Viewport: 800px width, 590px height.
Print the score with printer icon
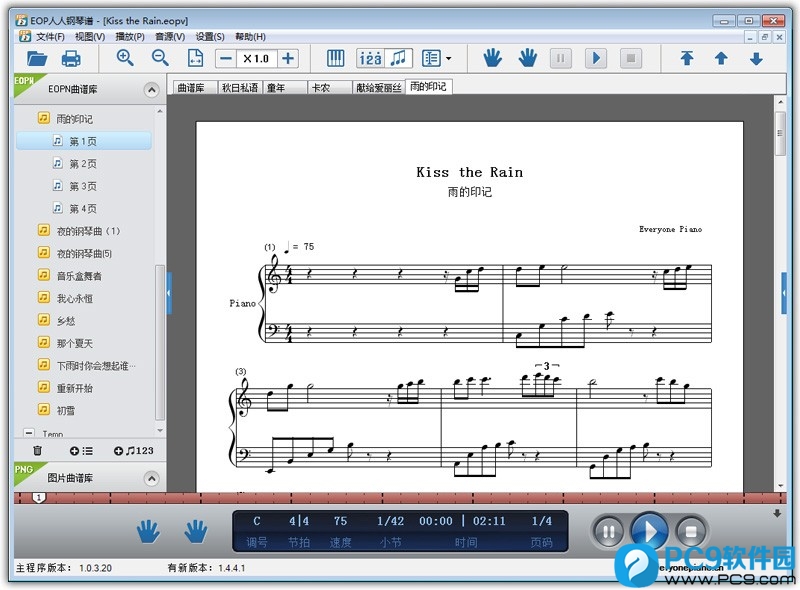coord(71,59)
